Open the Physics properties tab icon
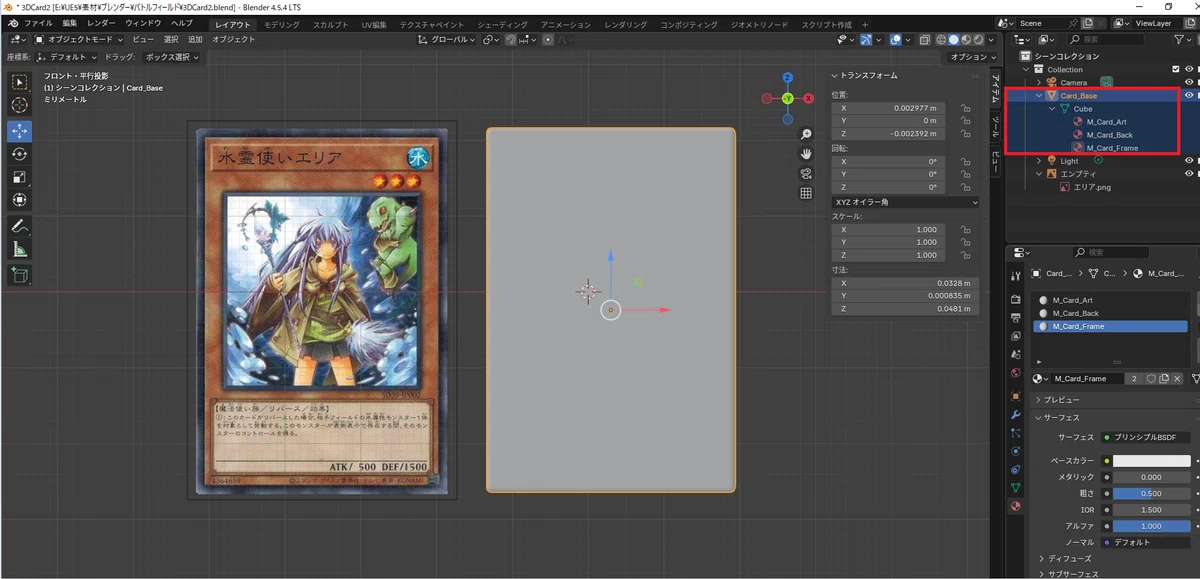 pyautogui.click(x=1016, y=451)
